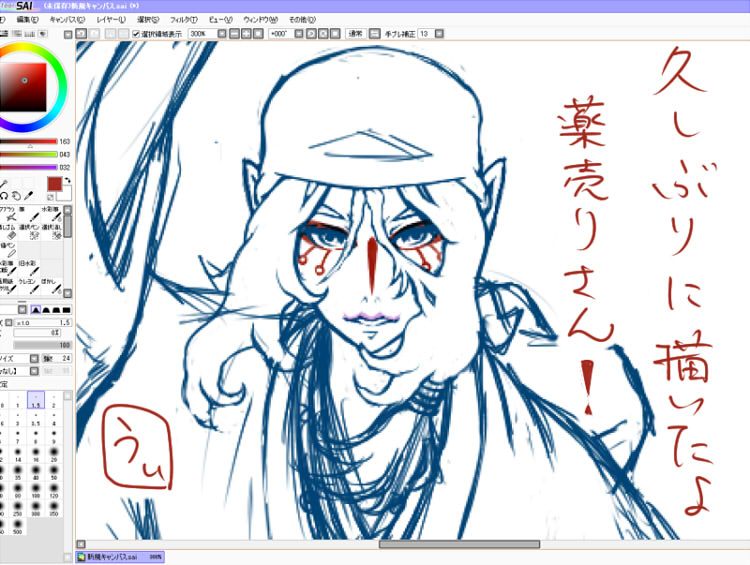Open the レイヤー (Layer) menu
Screen dimensions: 750x565
pyautogui.click(x=111, y=20)
